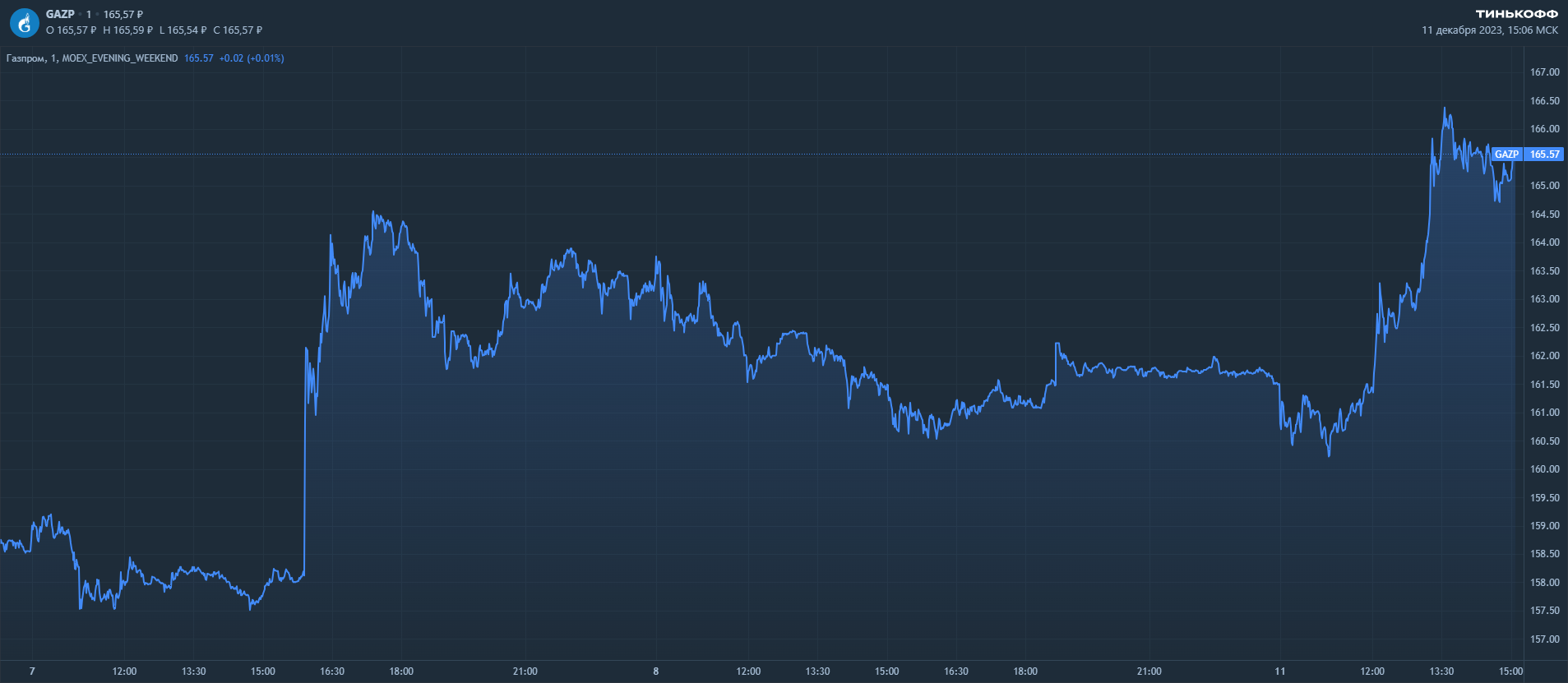Click the 165.57 current price label on axis
This screenshot has height=683, width=1568.
1544,155
